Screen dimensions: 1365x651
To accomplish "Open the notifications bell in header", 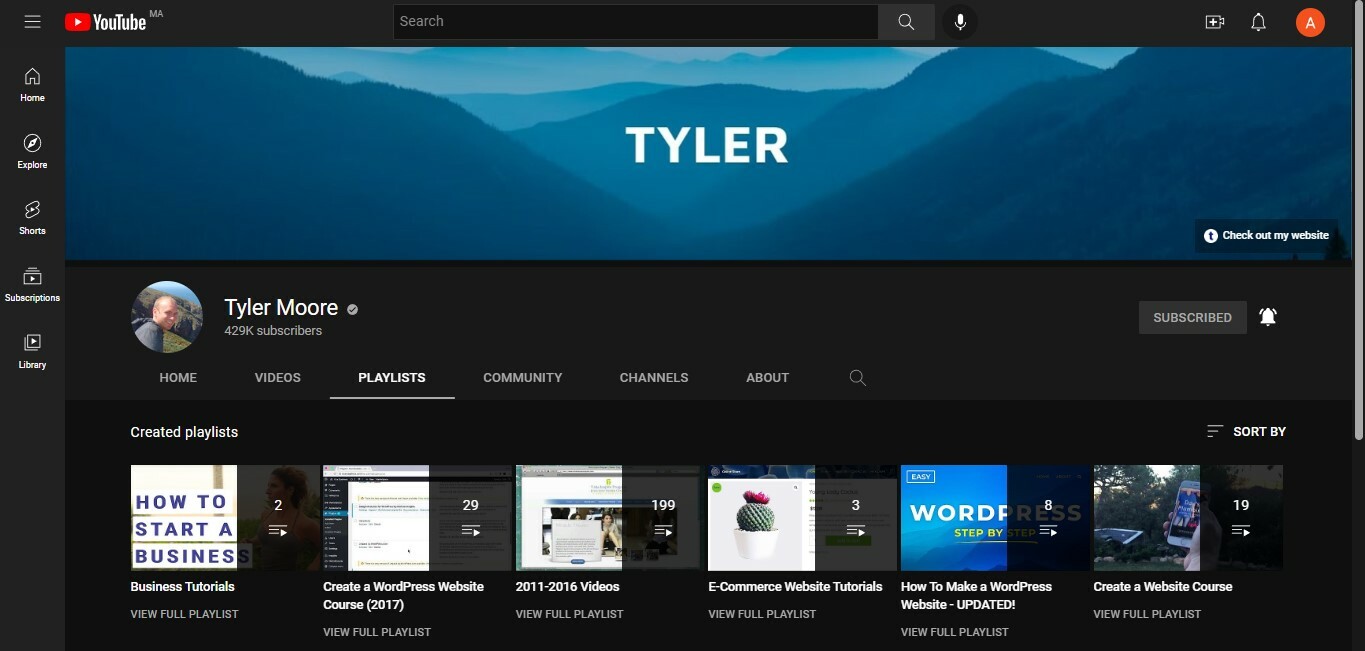I will coord(1259,22).
